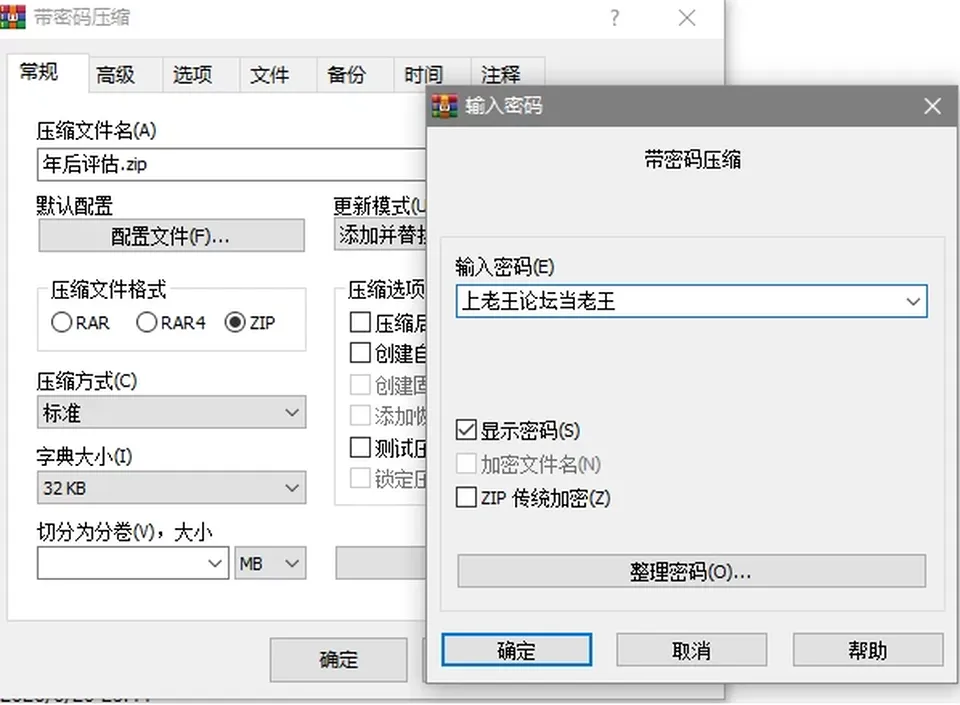Click the WinRAR icon in the password dialog title bar
960x705 pixels.
444,106
